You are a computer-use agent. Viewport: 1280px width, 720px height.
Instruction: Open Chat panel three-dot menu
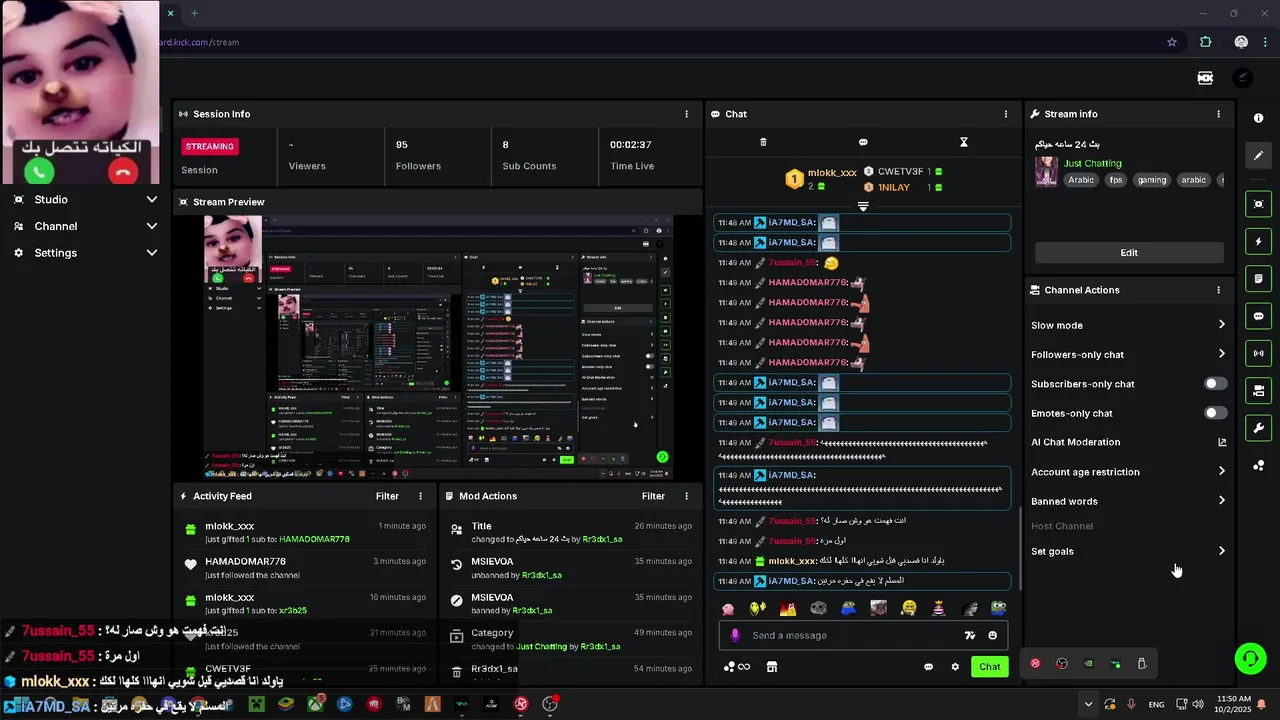(1006, 114)
